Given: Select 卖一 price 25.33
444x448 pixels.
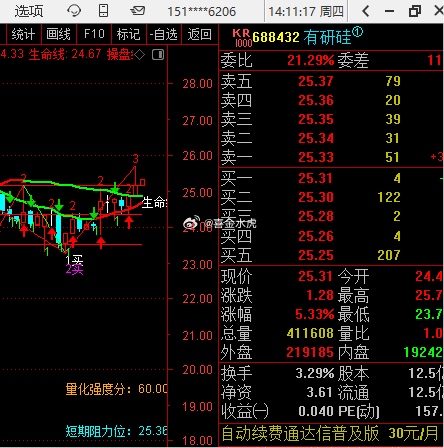Looking at the screenshot, I should click(316, 157).
